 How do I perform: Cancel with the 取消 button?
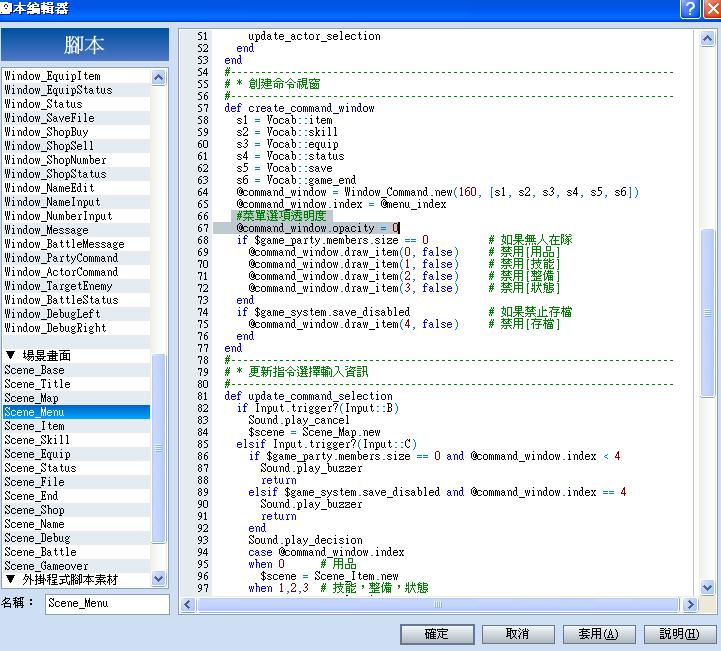click(518, 634)
